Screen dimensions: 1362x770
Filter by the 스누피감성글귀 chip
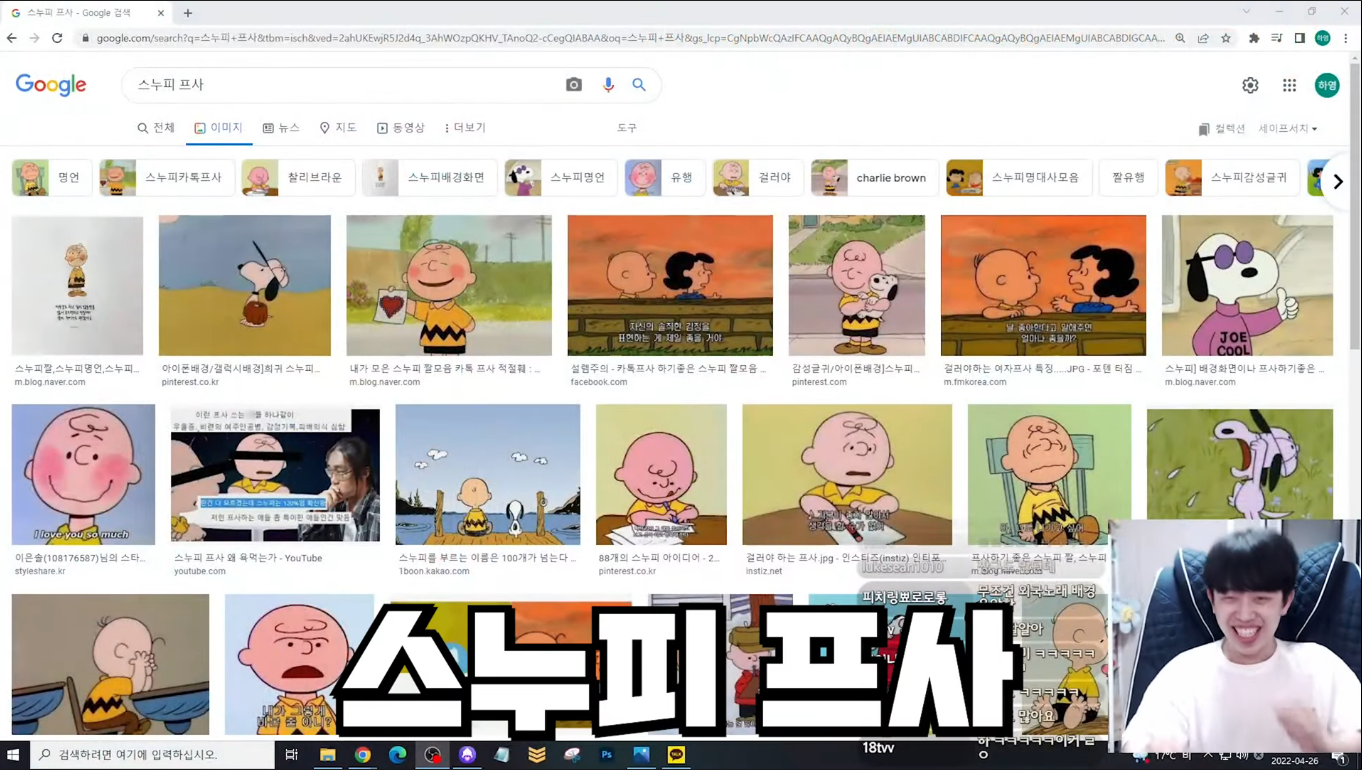click(x=1232, y=178)
